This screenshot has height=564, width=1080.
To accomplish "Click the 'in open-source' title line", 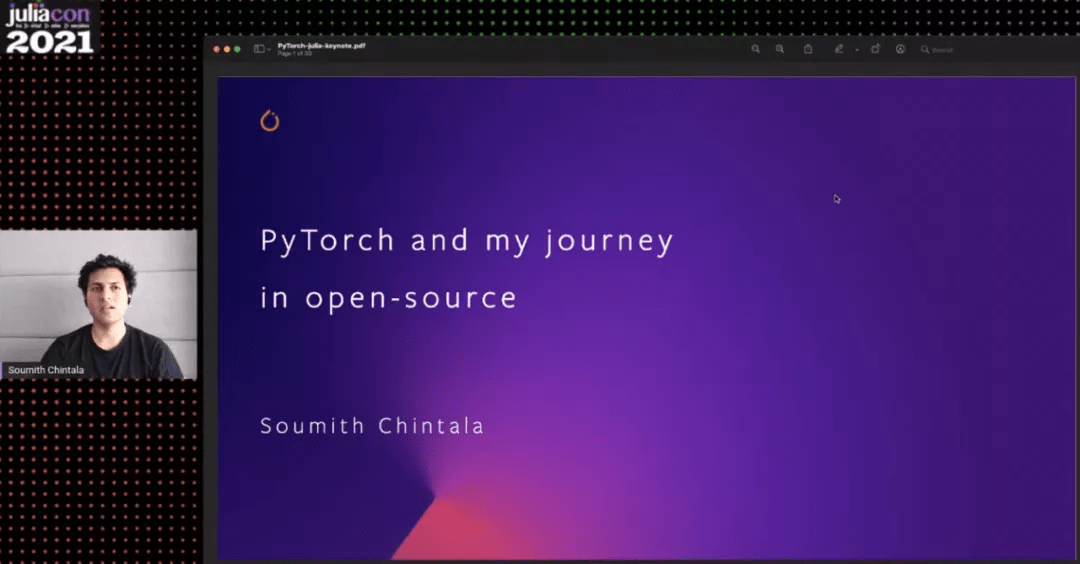I will [x=388, y=298].
